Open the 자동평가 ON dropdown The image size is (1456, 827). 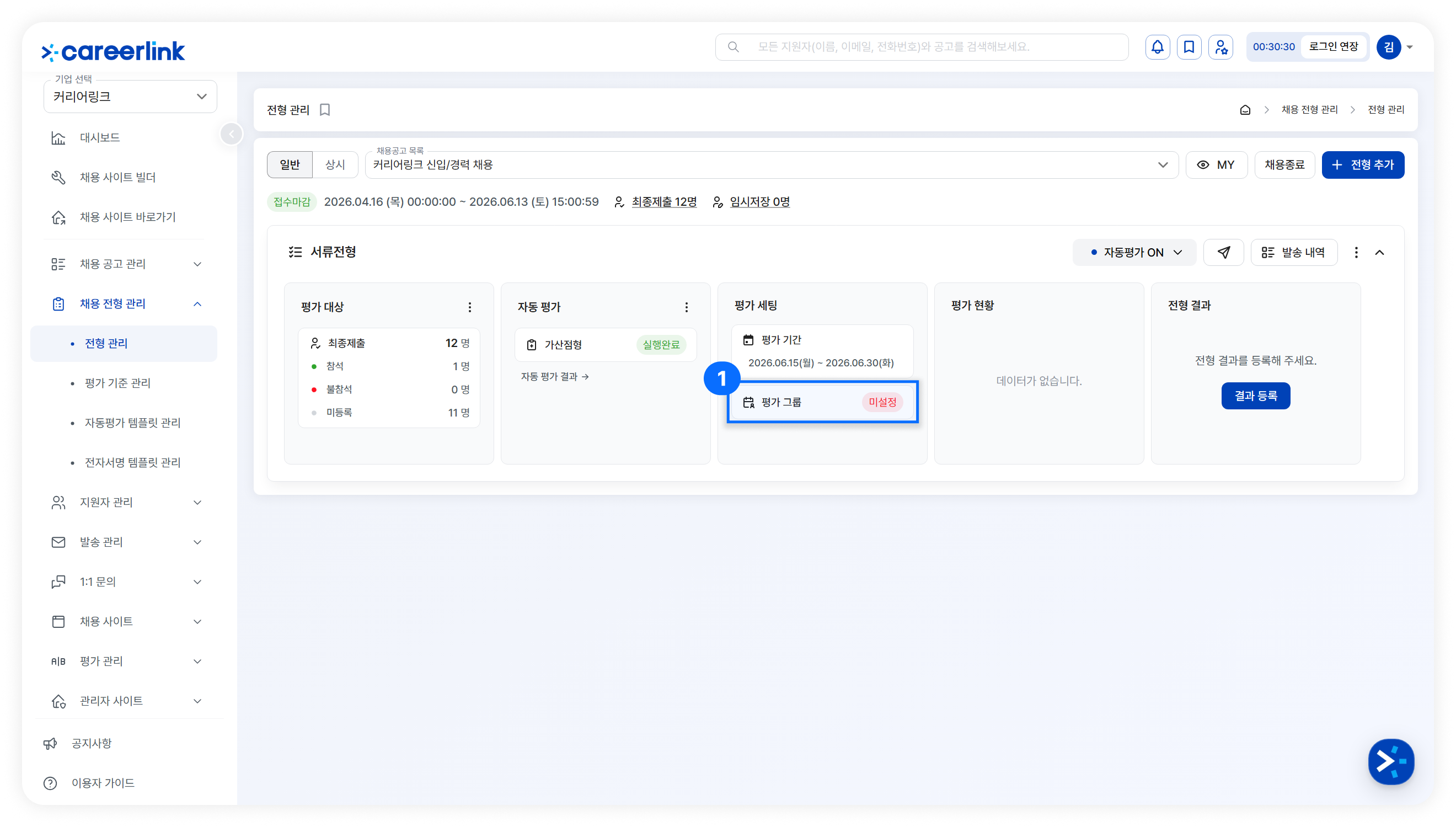[x=1134, y=252]
